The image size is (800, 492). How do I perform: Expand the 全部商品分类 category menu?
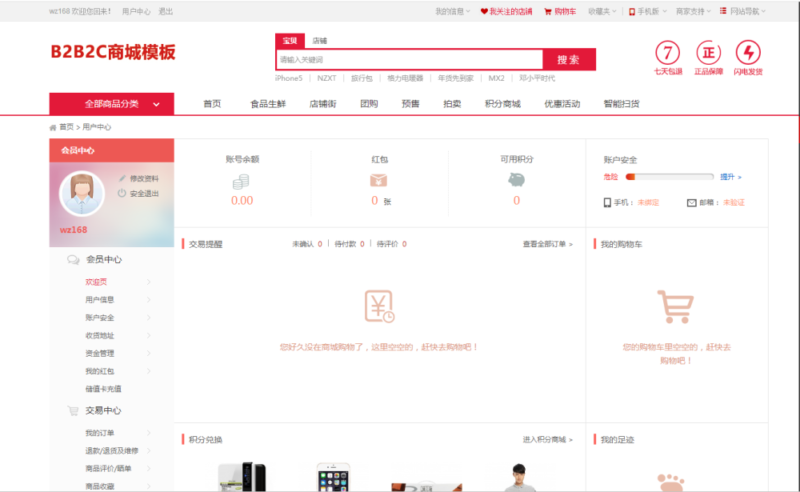[x=112, y=104]
